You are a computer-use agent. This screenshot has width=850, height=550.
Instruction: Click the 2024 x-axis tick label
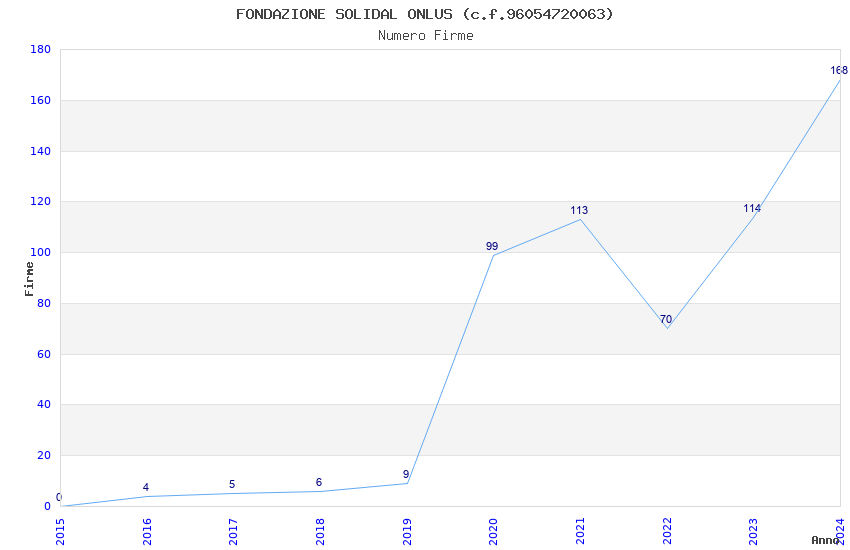840,532
